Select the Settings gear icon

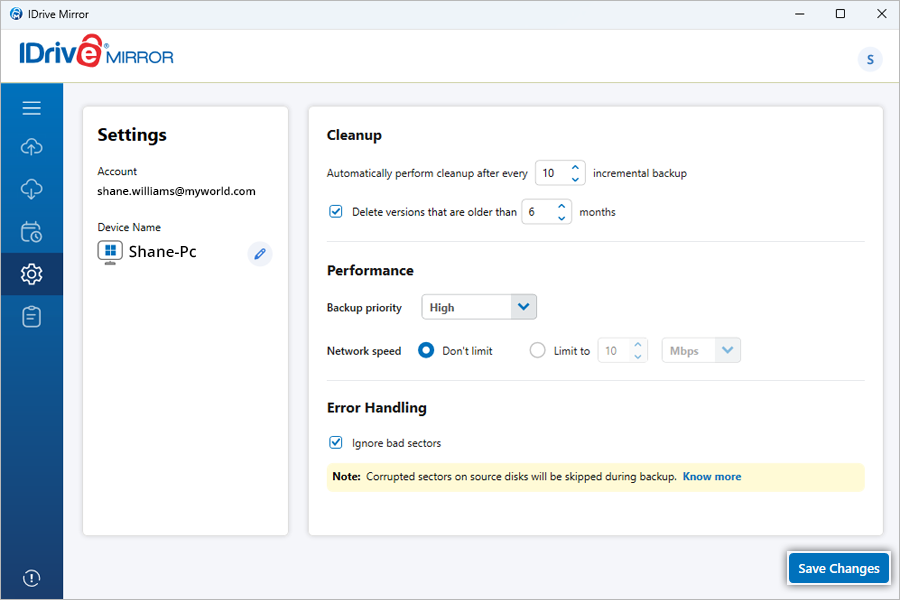[31, 274]
